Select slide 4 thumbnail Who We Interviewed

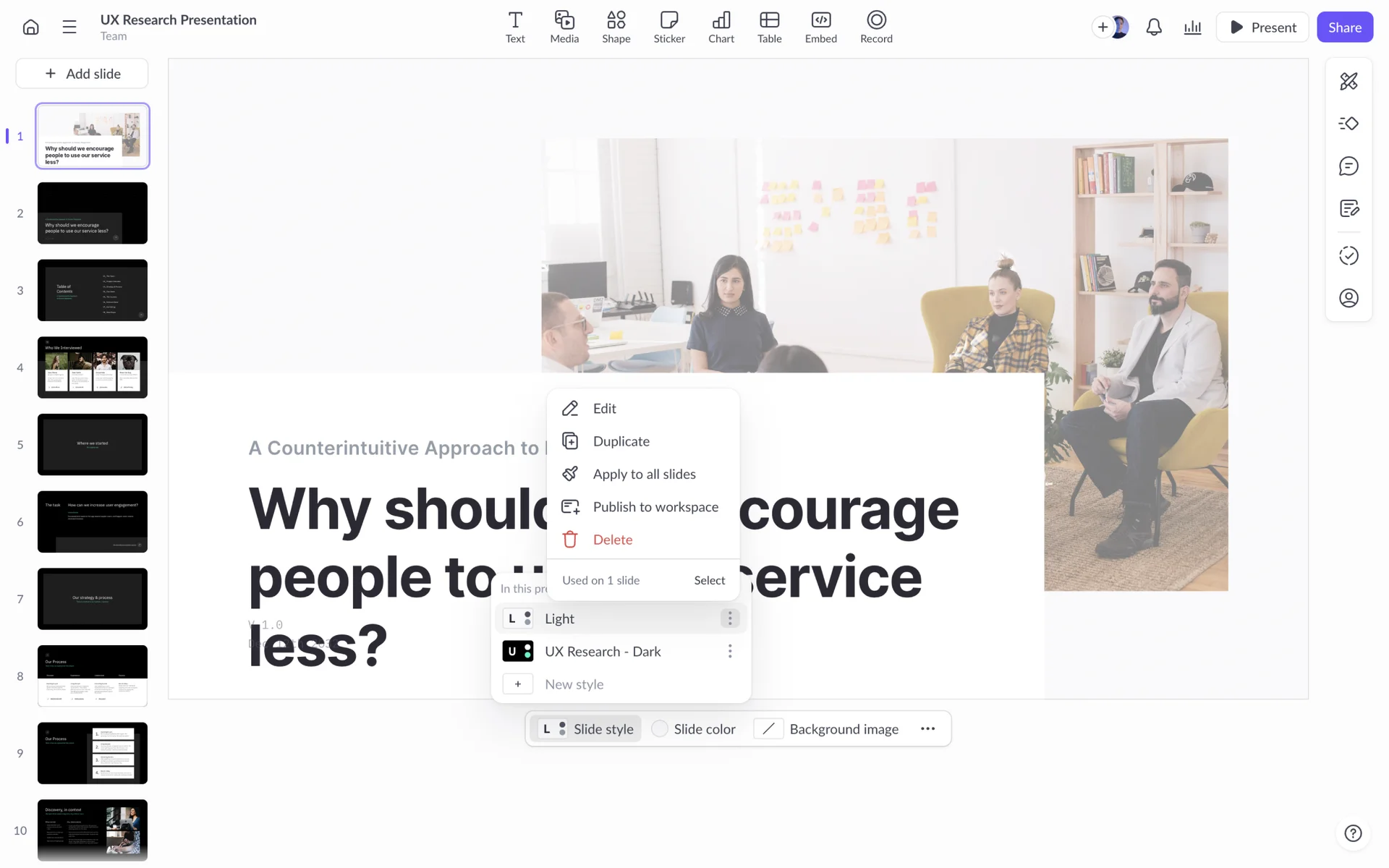[x=93, y=367]
